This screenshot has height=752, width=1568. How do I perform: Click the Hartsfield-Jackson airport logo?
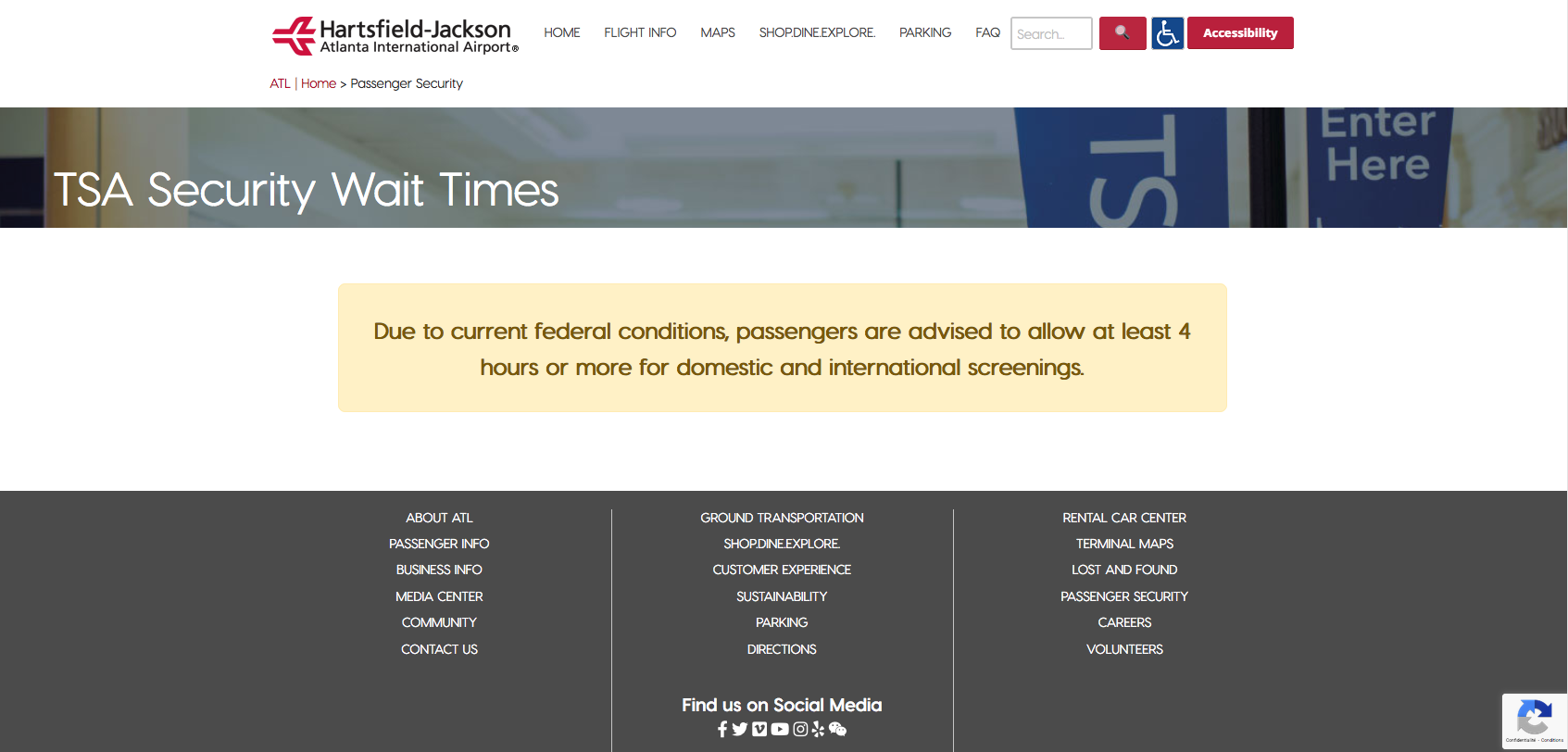click(395, 36)
